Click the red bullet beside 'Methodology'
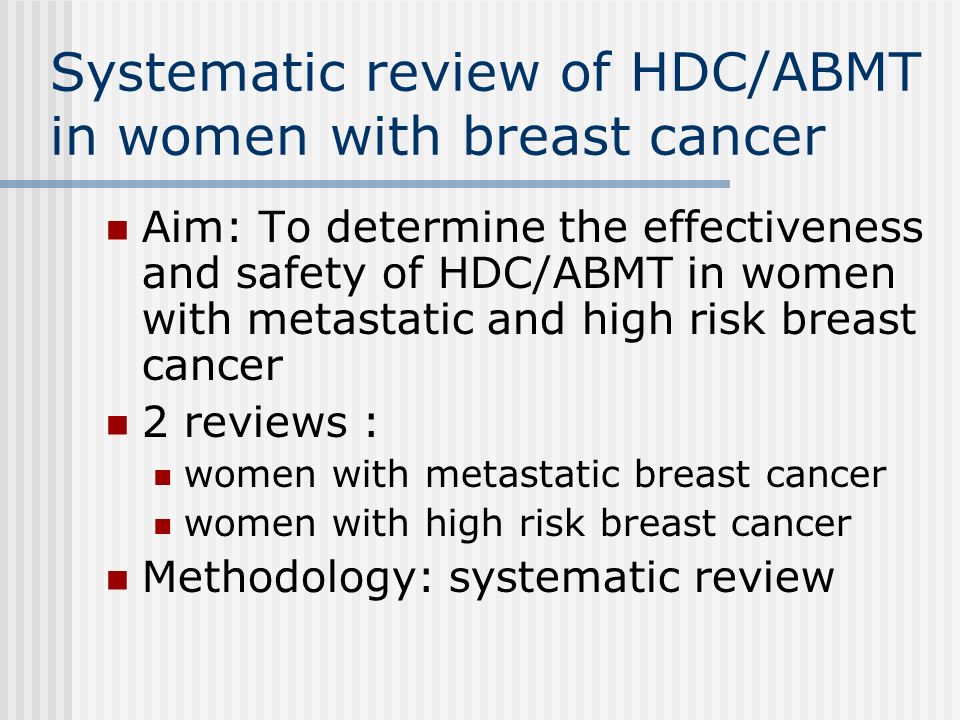Screen dimensions: 960x720 (x=118, y=580)
